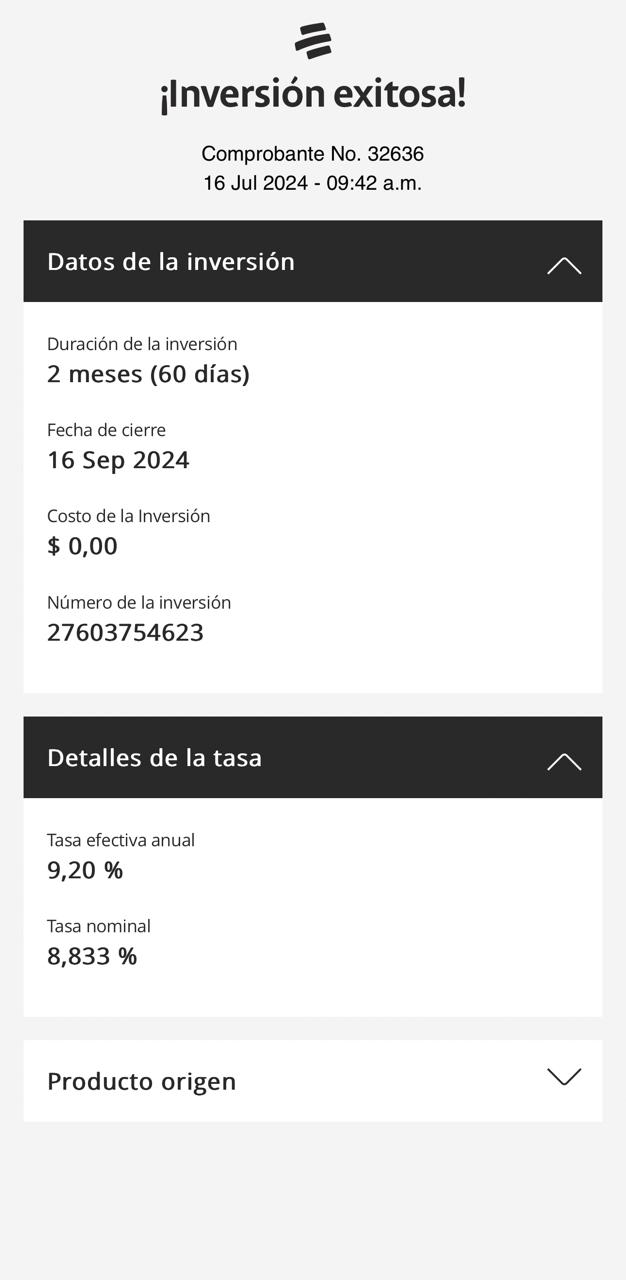This screenshot has width=626, height=1280.
Task: Click the Duración de la inversión label
Action: 142,344
